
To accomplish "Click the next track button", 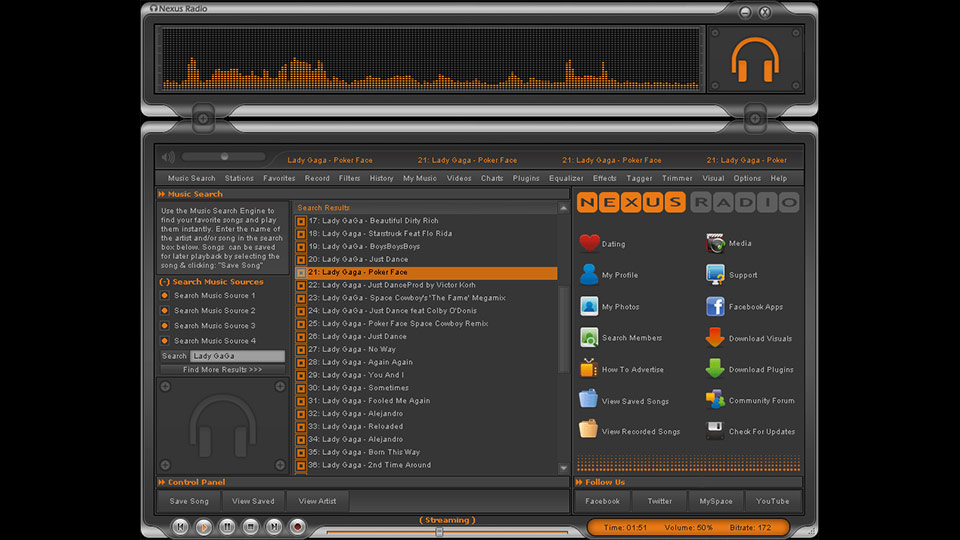I will (274, 527).
